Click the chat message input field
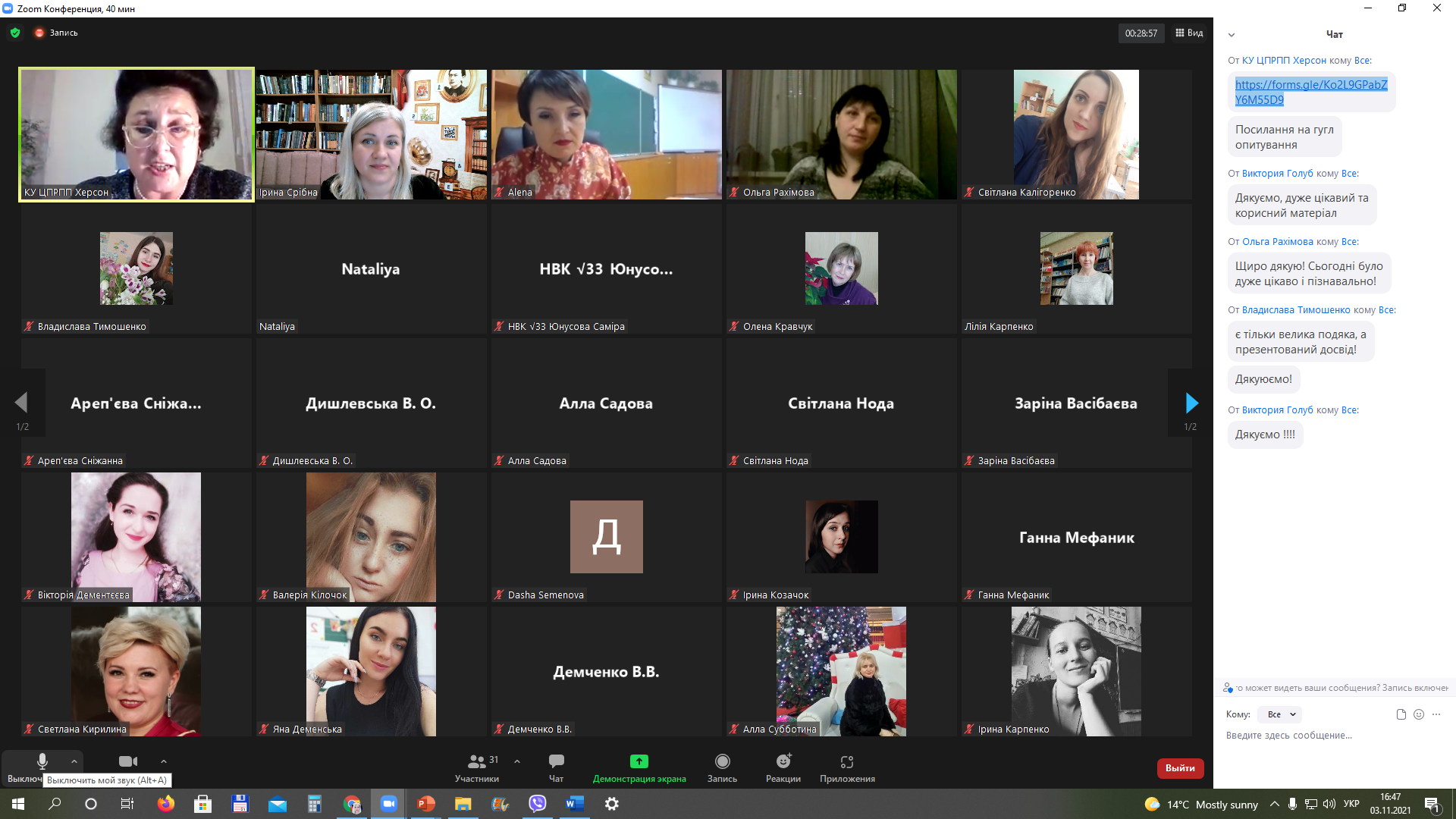Image resolution: width=1456 pixels, height=819 pixels. pyautogui.click(x=1333, y=736)
